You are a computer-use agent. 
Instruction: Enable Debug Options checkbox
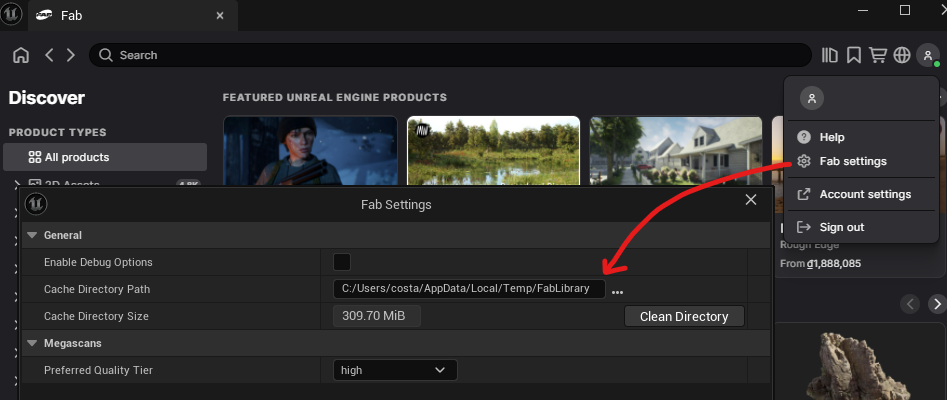[x=342, y=262]
